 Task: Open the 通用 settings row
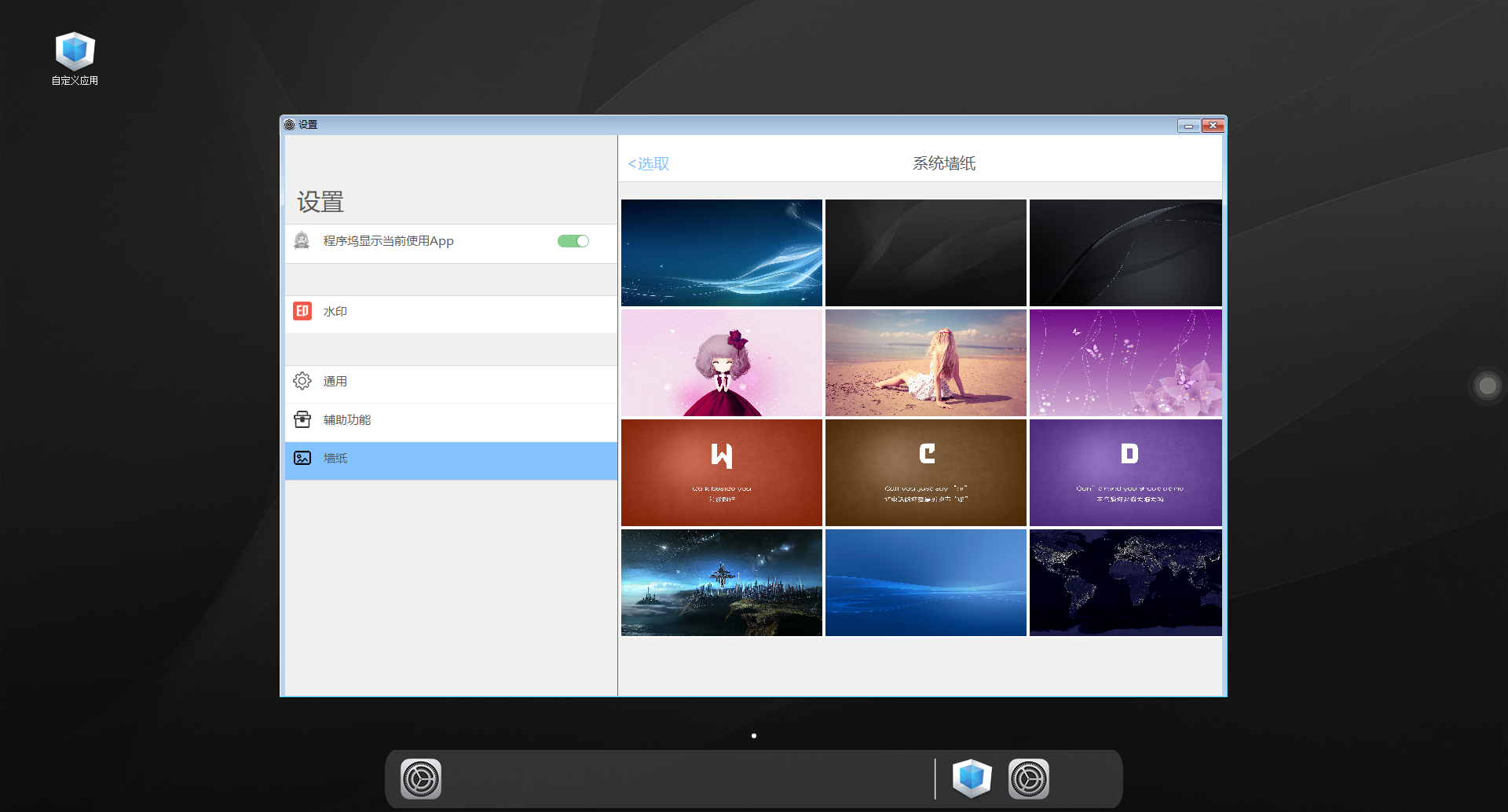click(451, 384)
